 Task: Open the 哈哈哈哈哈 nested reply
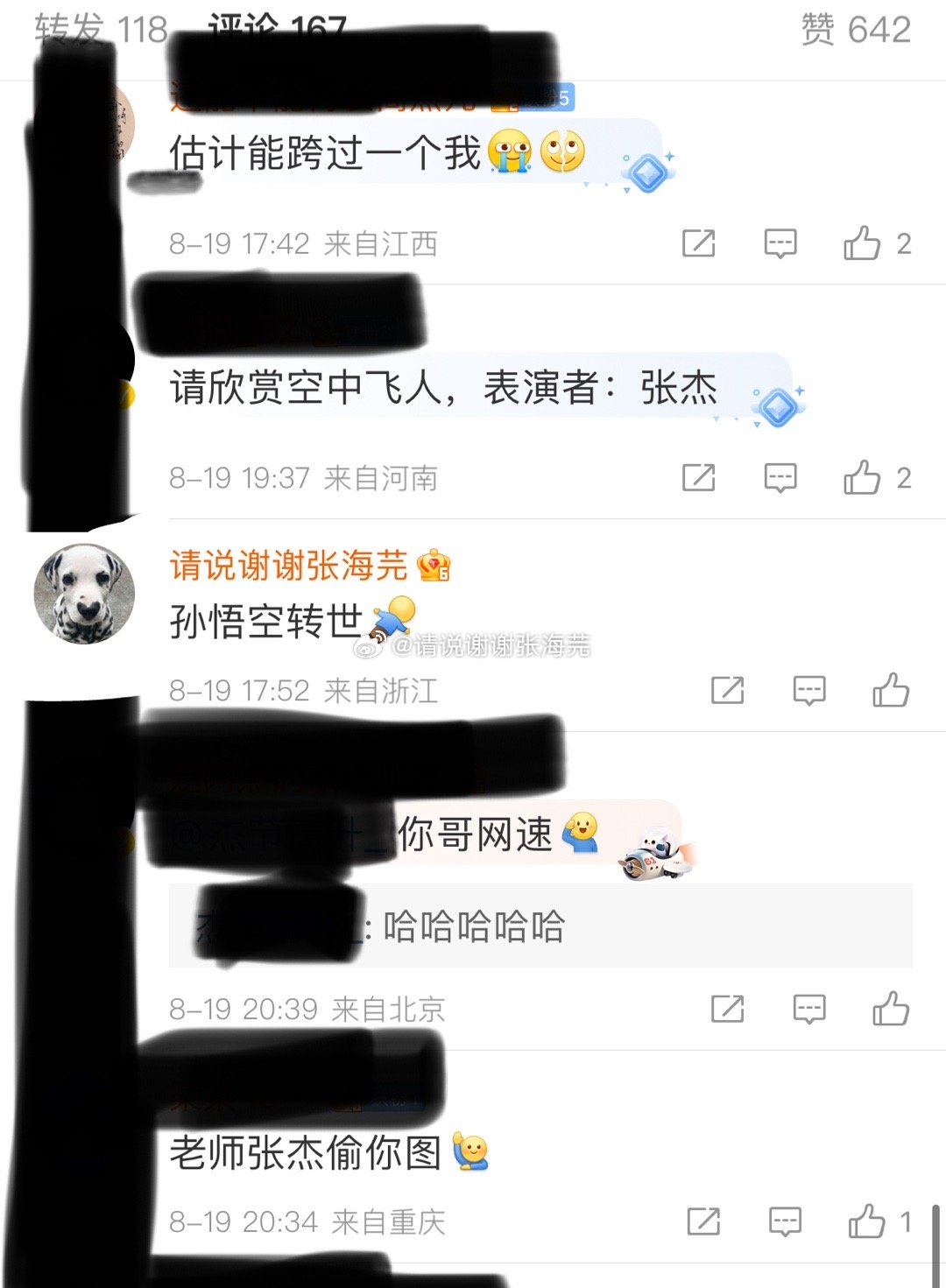click(540, 926)
